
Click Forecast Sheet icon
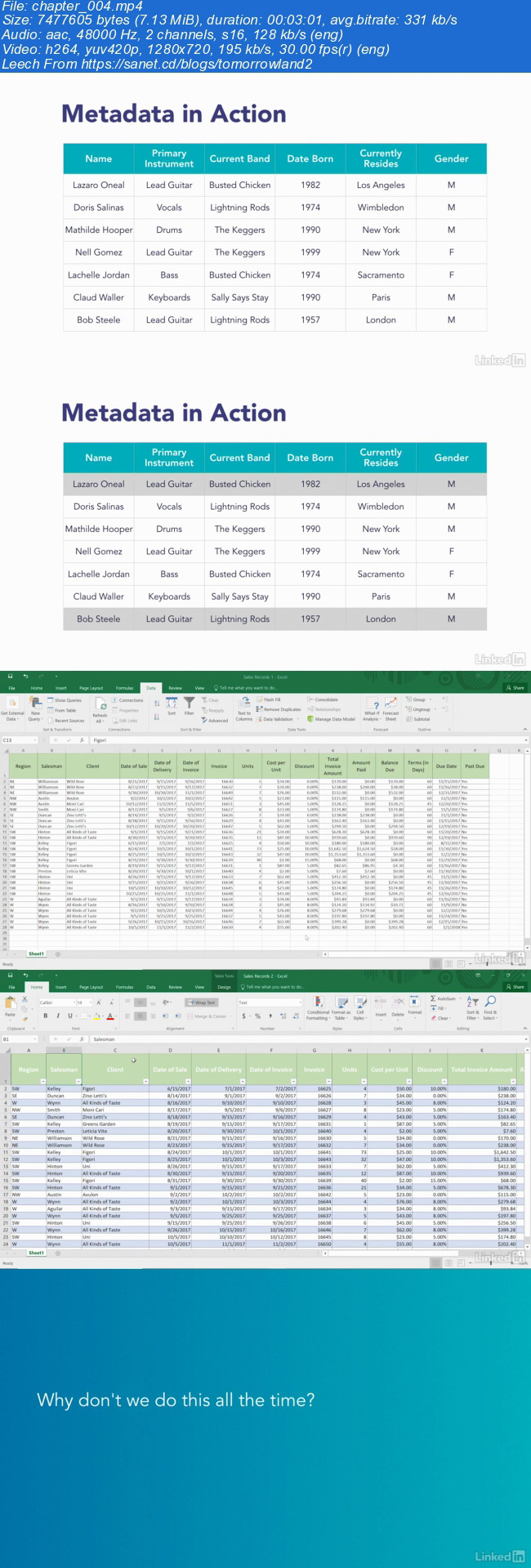click(x=391, y=709)
